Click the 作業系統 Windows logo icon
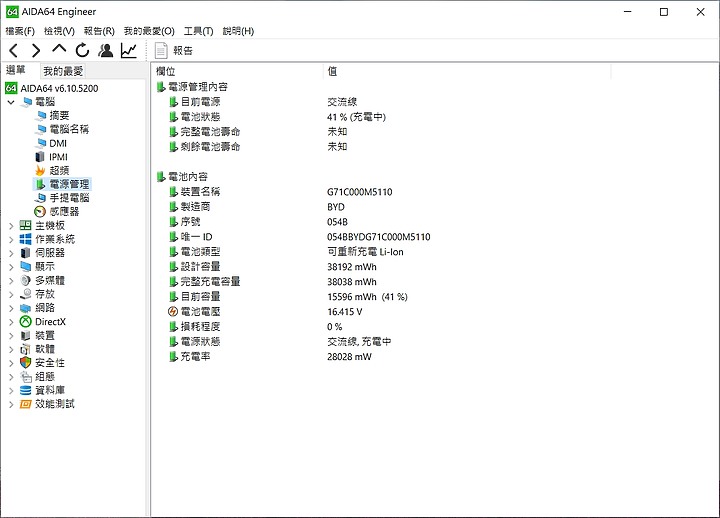The image size is (720, 518). (x=26, y=239)
